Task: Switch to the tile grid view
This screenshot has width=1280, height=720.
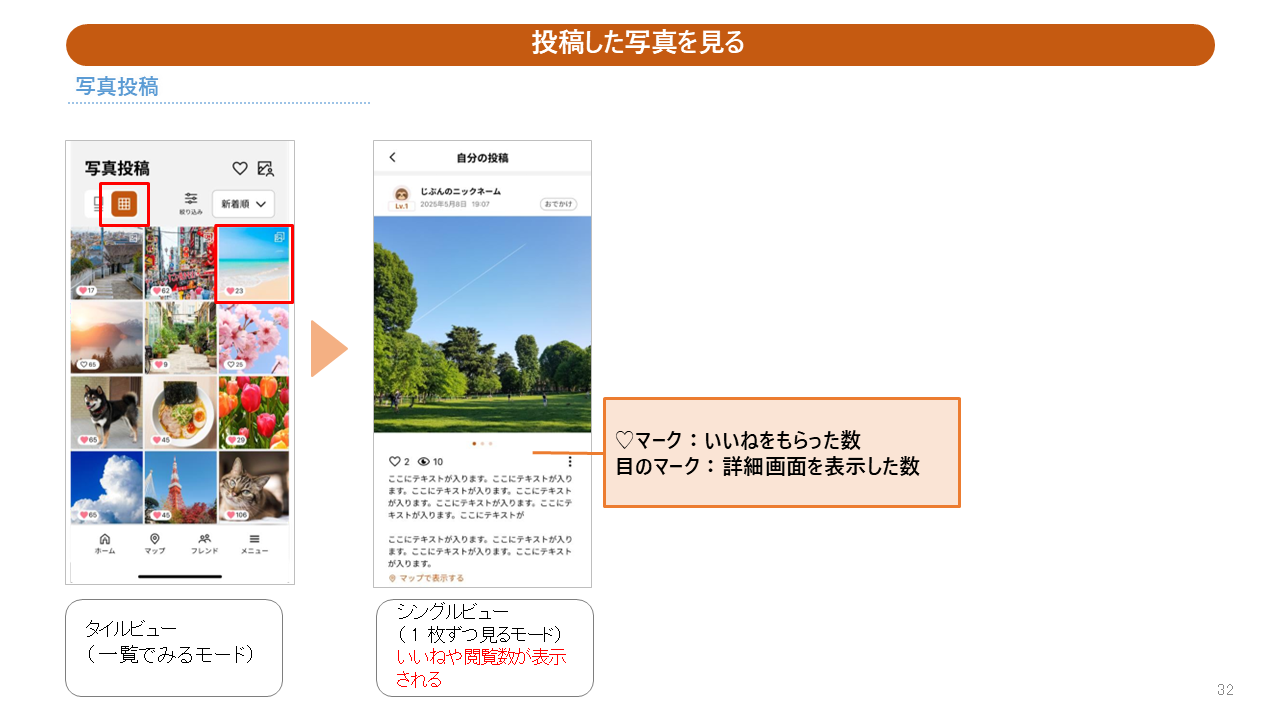Action: [124, 204]
